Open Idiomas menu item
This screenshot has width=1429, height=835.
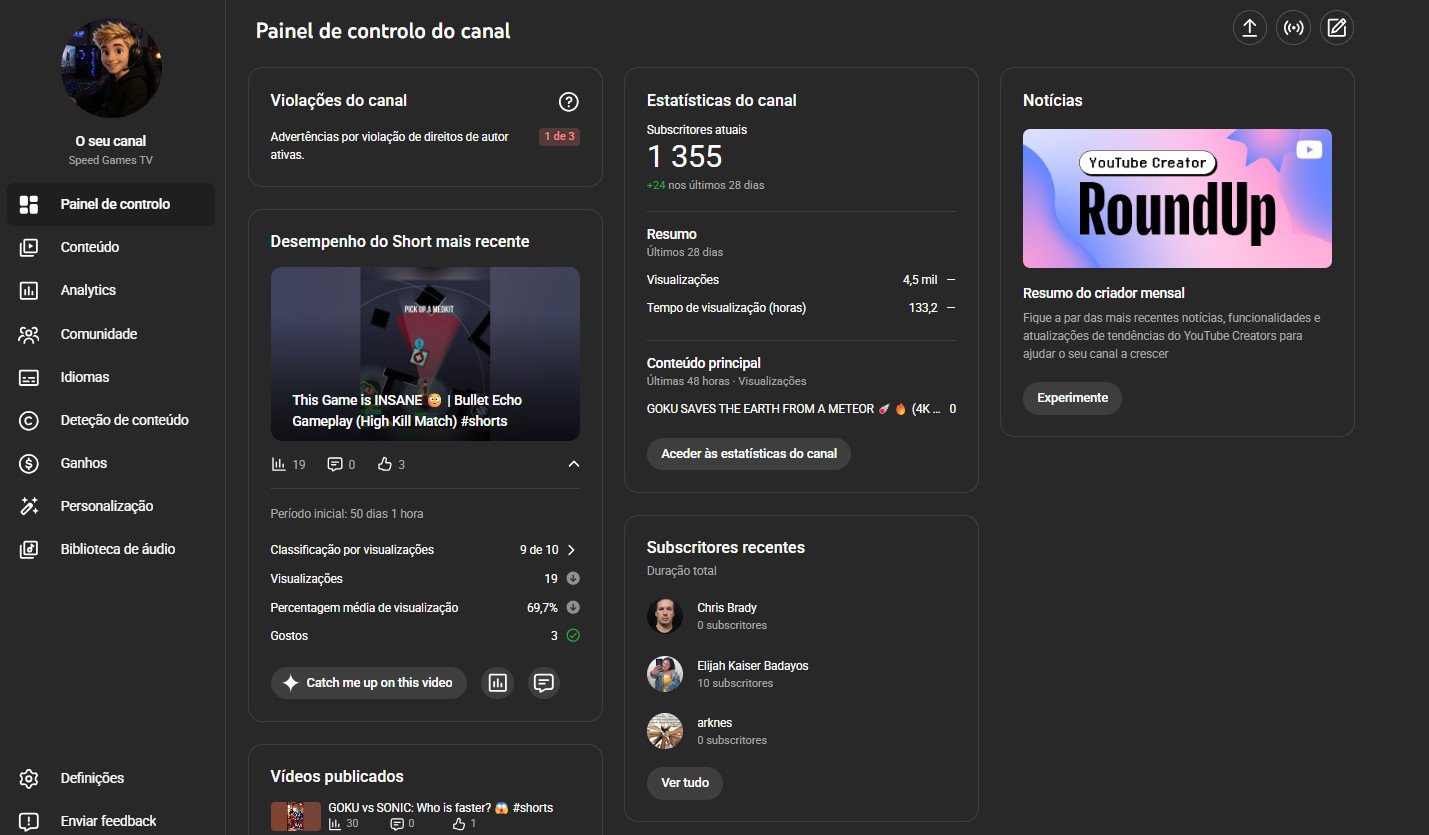tap(111, 377)
